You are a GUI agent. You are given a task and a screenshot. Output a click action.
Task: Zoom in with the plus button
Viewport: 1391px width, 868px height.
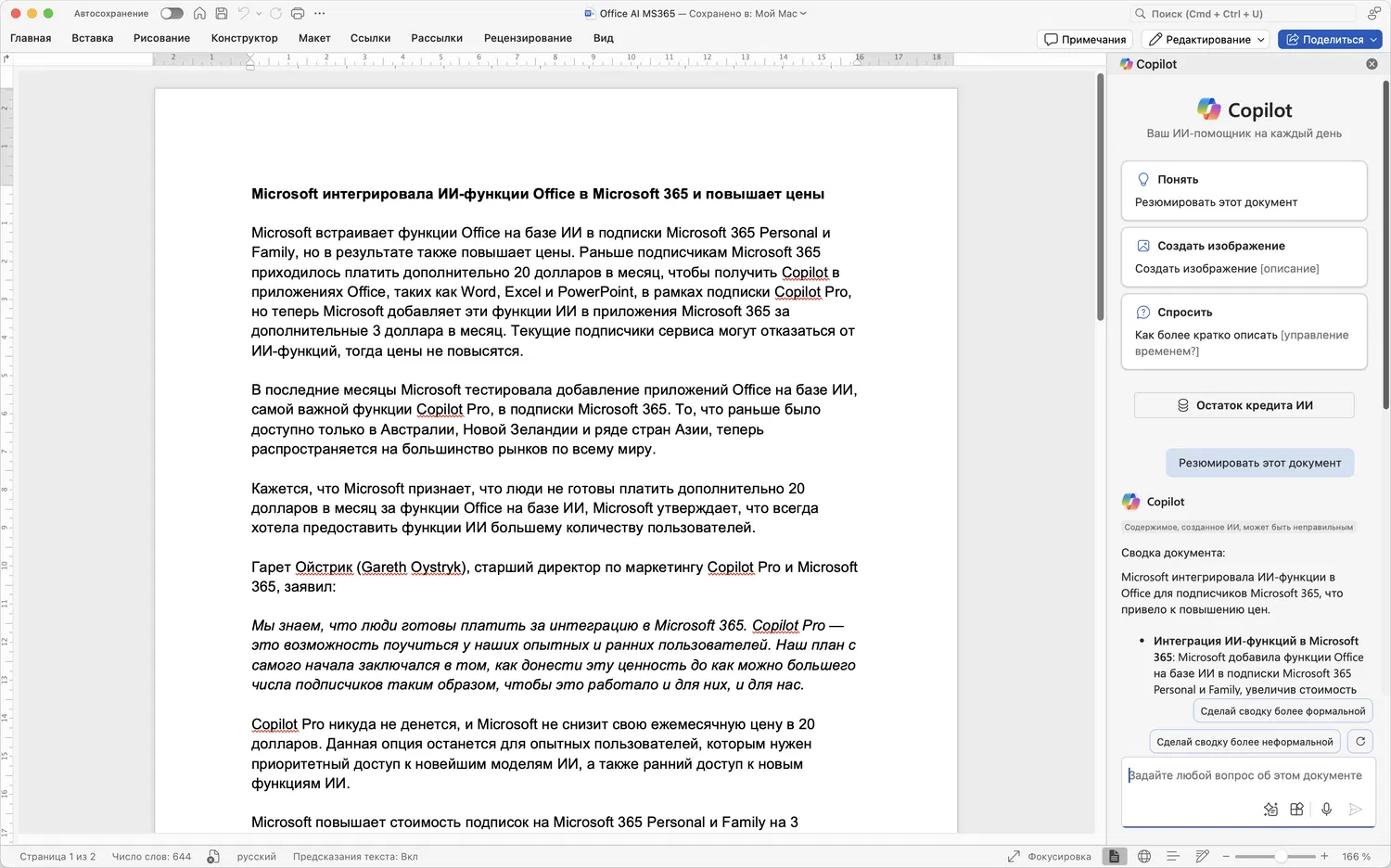point(1324,857)
